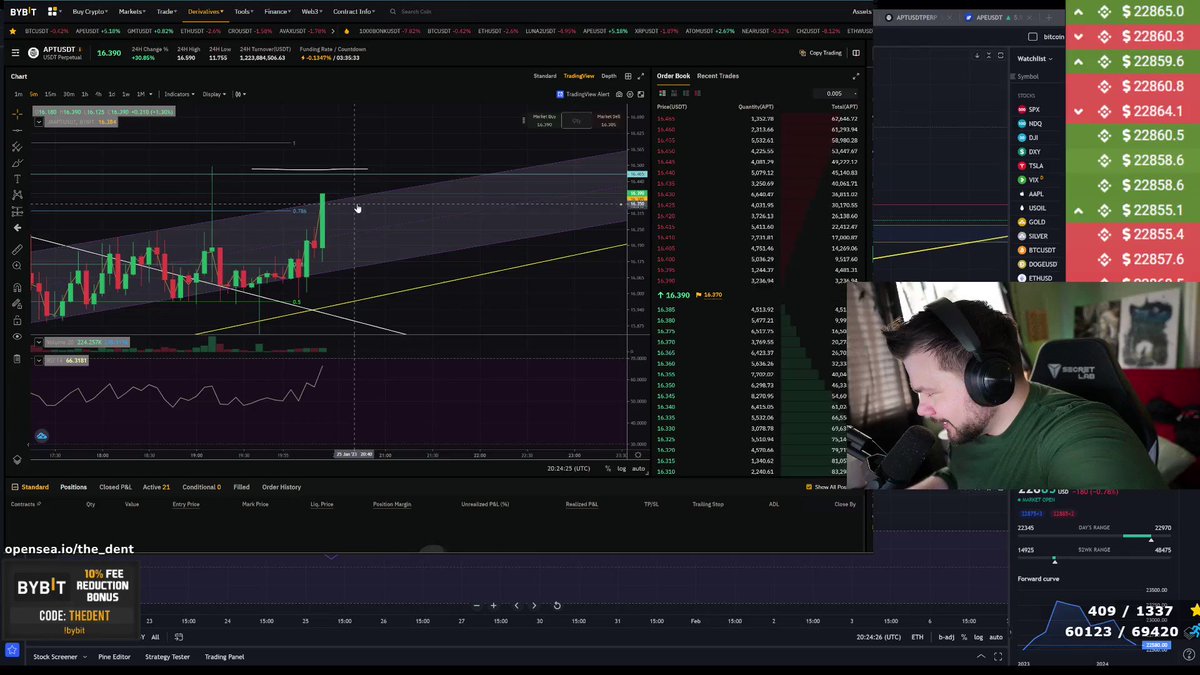Toggle the page layout icon beside Copy Trading
This screenshot has width=1200, height=675.
point(854,53)
